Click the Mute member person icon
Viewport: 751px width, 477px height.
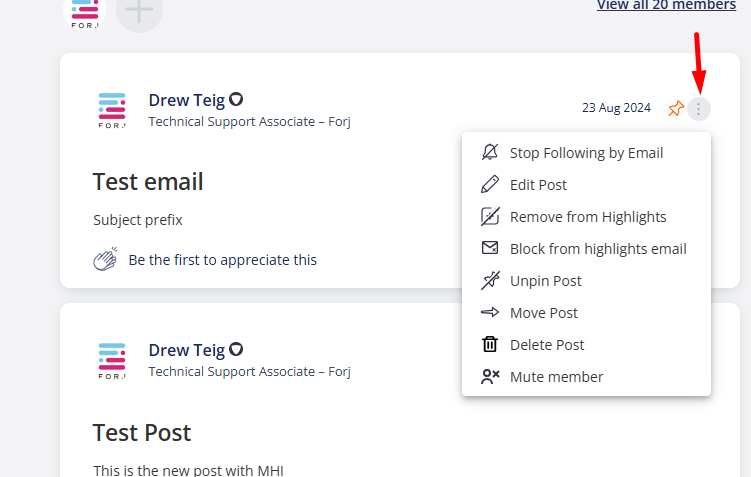pyautogui.click(x=490, y=376)
